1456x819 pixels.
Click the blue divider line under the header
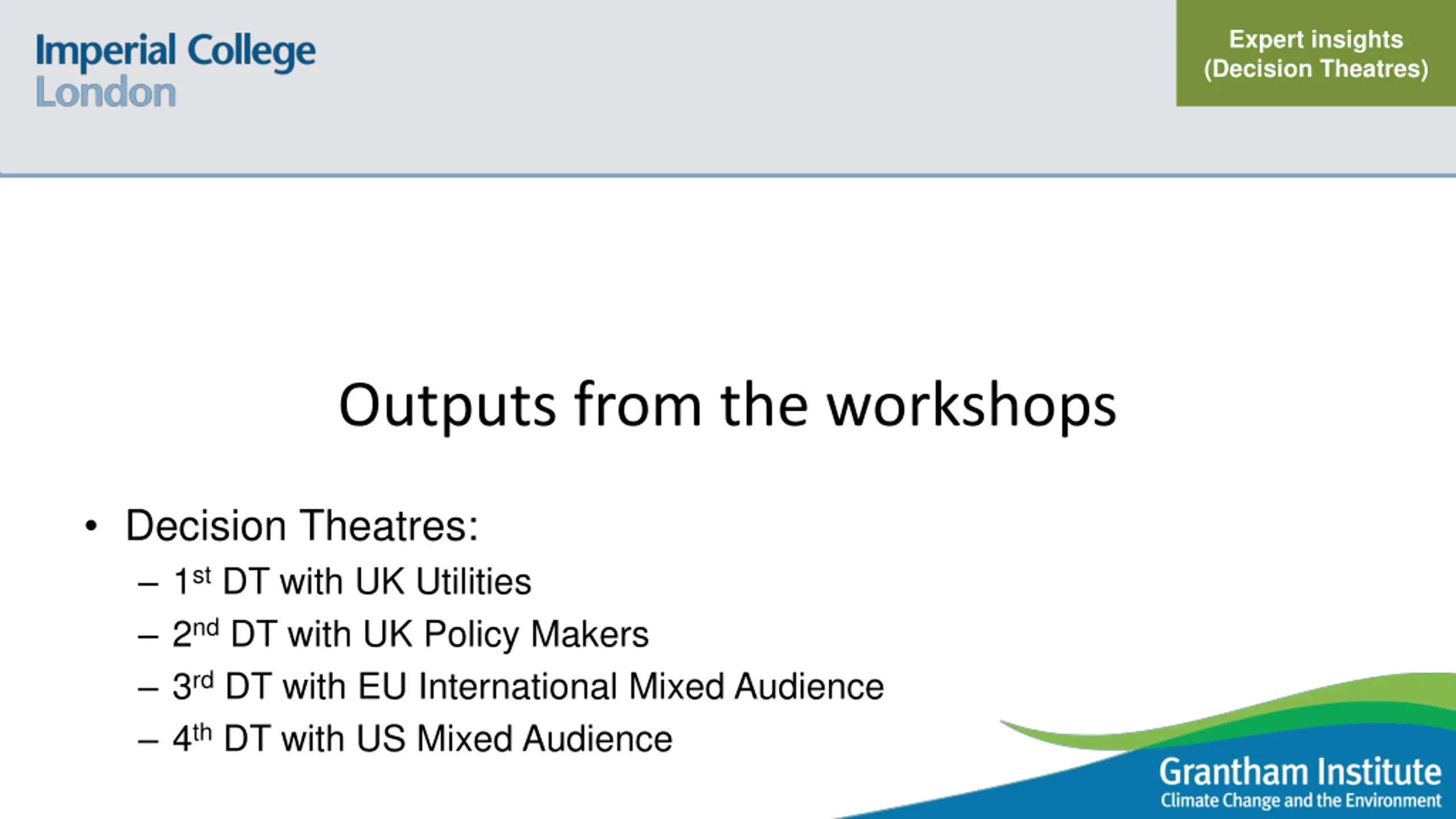[x=728, y=175]
